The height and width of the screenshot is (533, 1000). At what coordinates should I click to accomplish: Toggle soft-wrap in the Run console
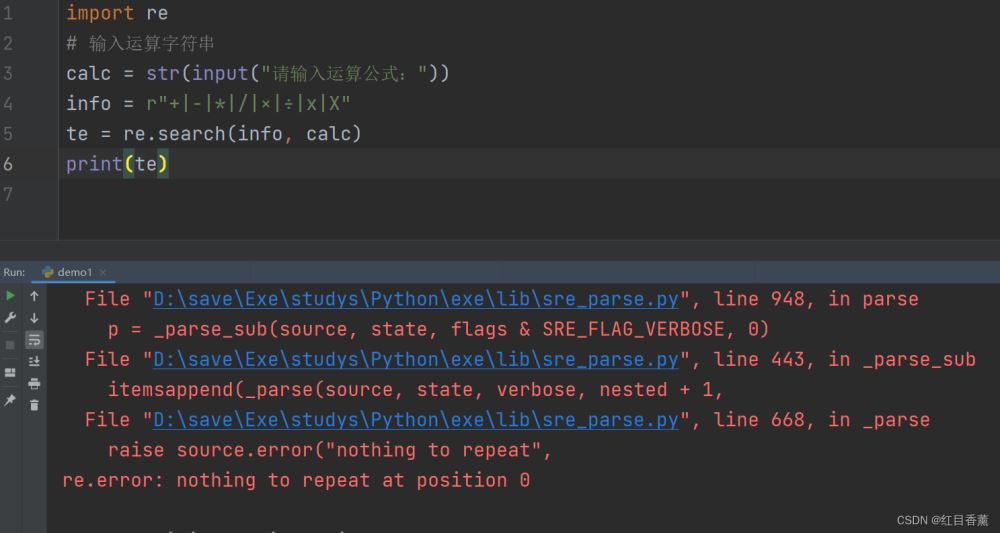coord(34,340)
